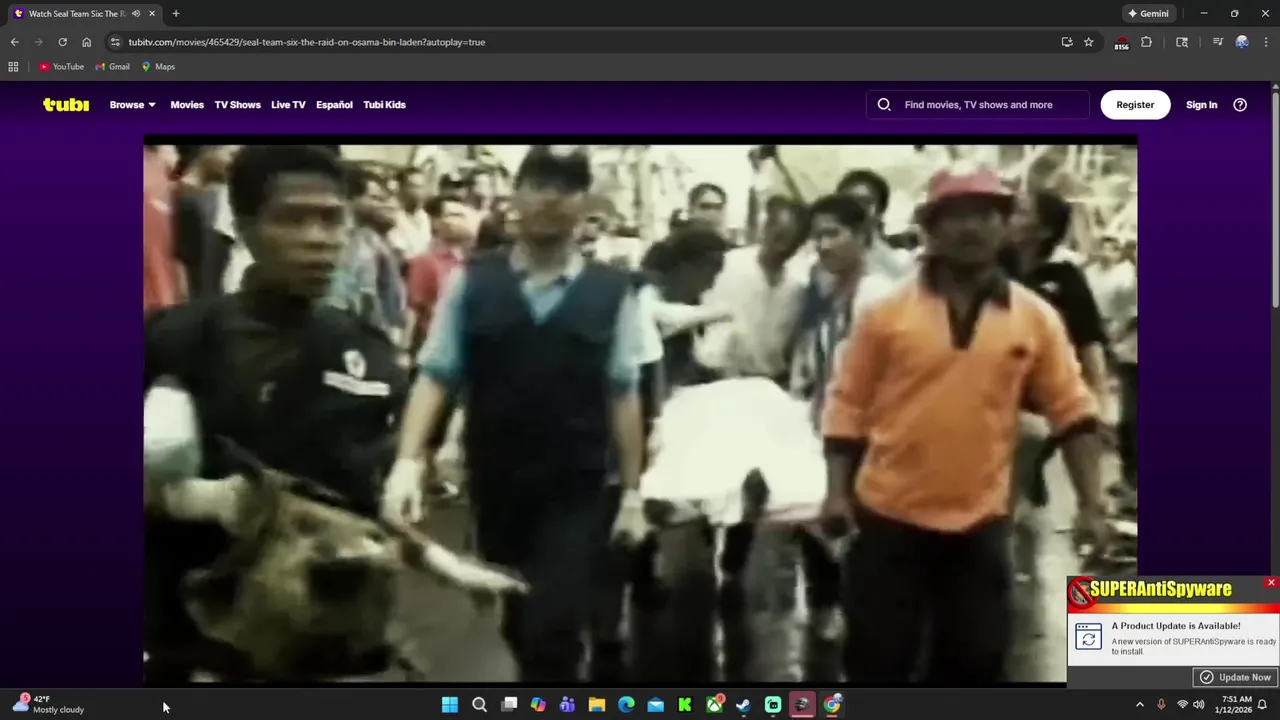Open the Chrome three-dot menu
Image resolution: width=1280 pixels, height=720 pixels.
coord(1266,42)
